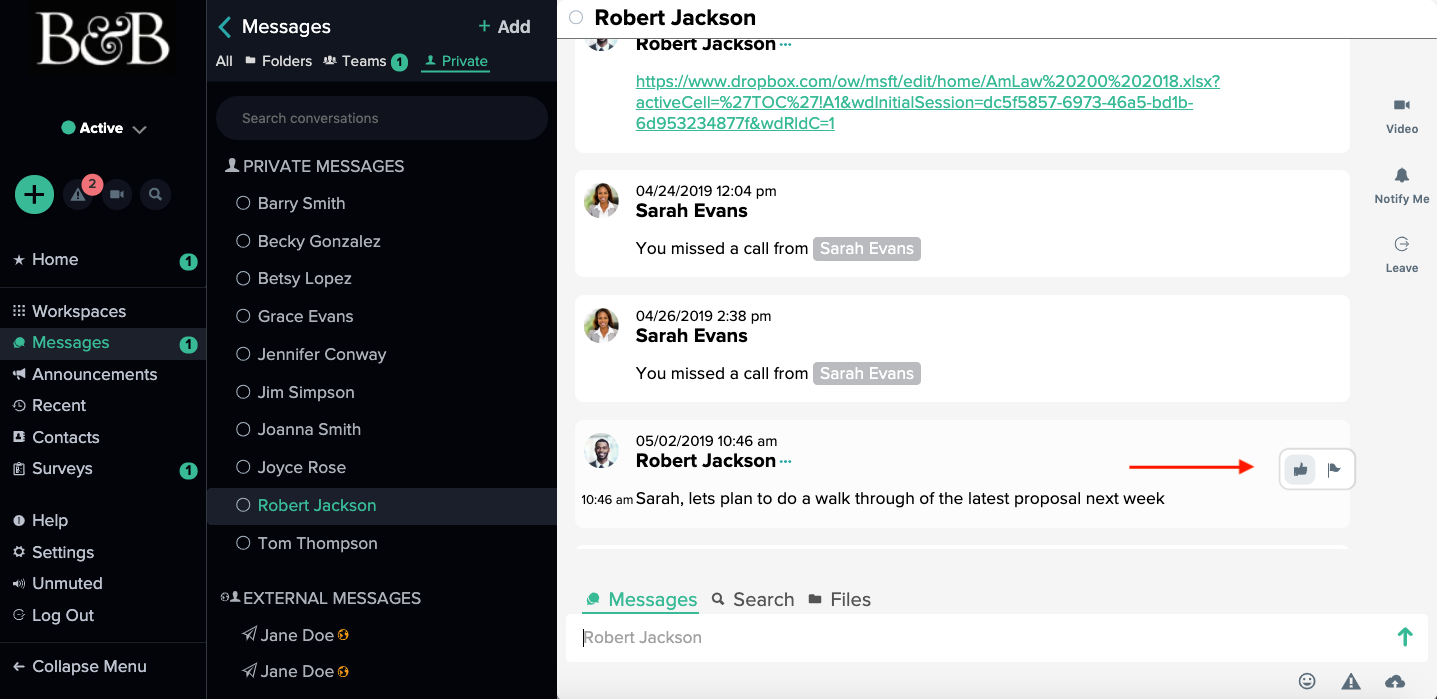Screen dimensions: 1437x699
Task: Open the emoji picker smiley icon
Action: (1307, 681)
